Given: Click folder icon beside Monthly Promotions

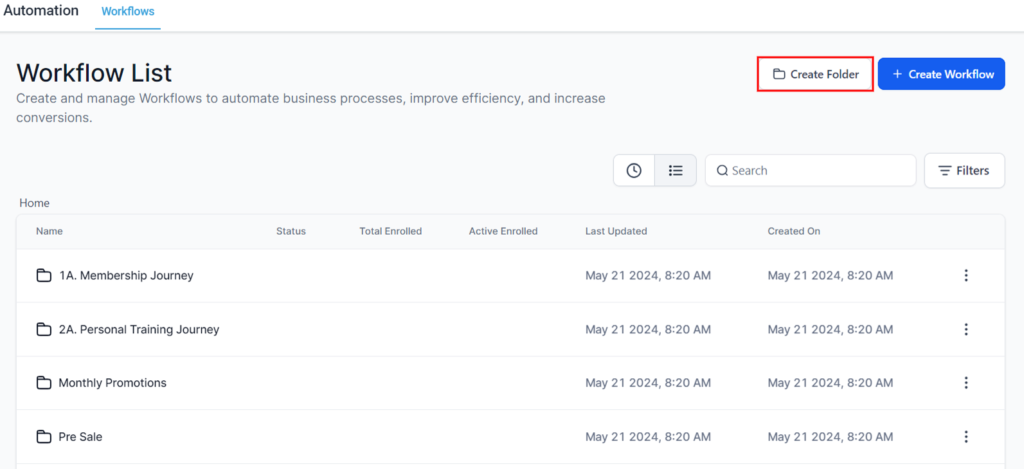Looking at the screenshot, I should [x=44, y=383].
